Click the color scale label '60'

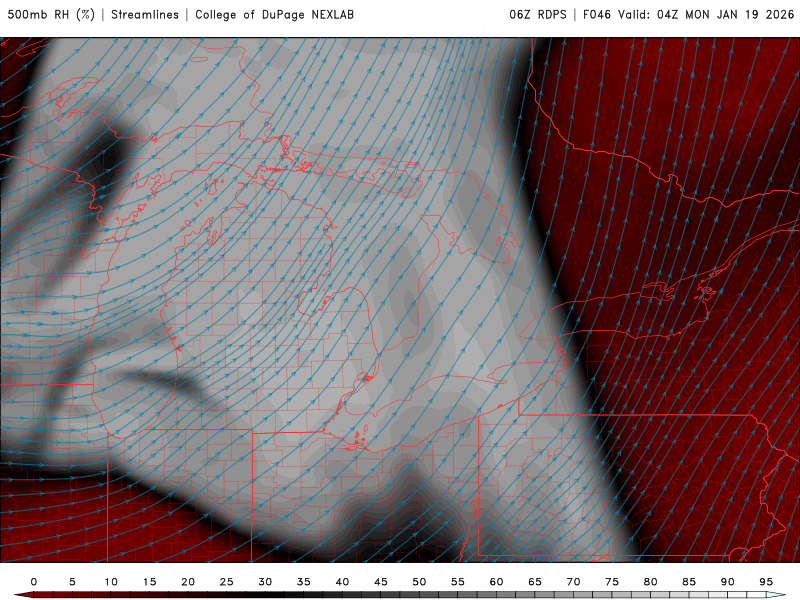[496, 582]
